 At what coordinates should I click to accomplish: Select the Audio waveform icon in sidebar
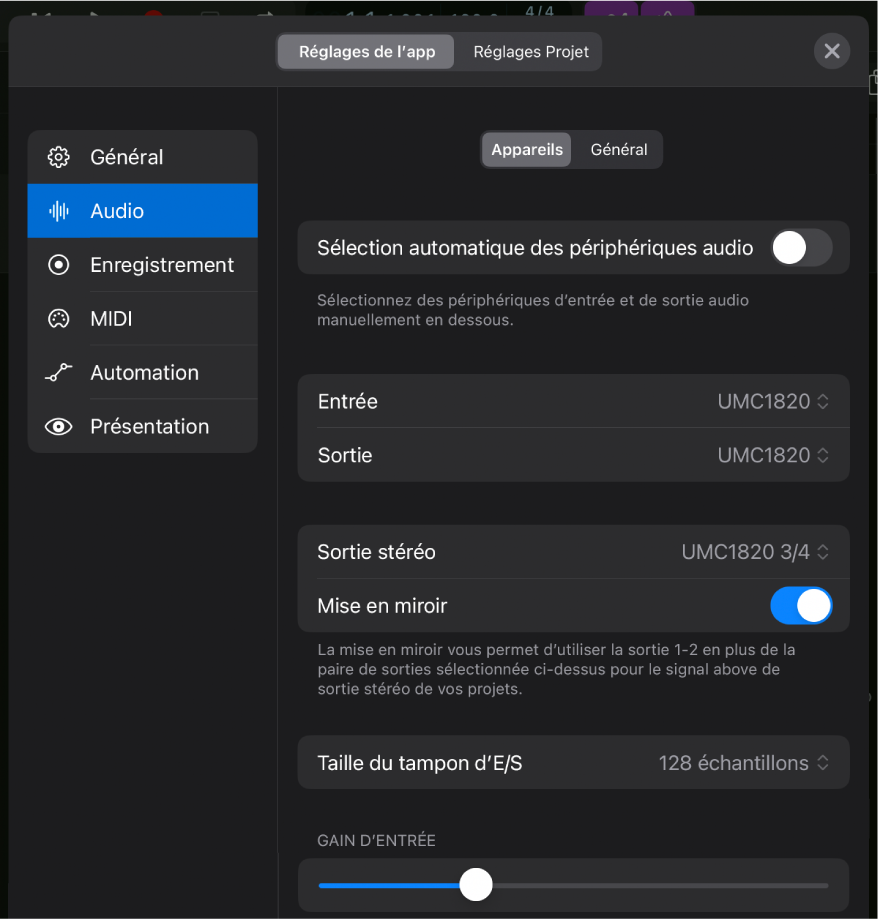point(58,210)
